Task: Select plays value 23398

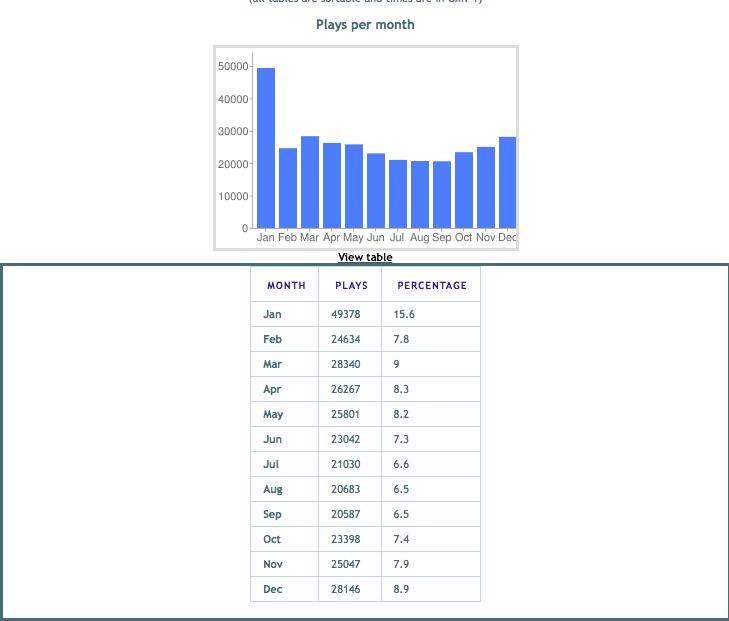Action: pyautogui.click(x=345, y=540)
